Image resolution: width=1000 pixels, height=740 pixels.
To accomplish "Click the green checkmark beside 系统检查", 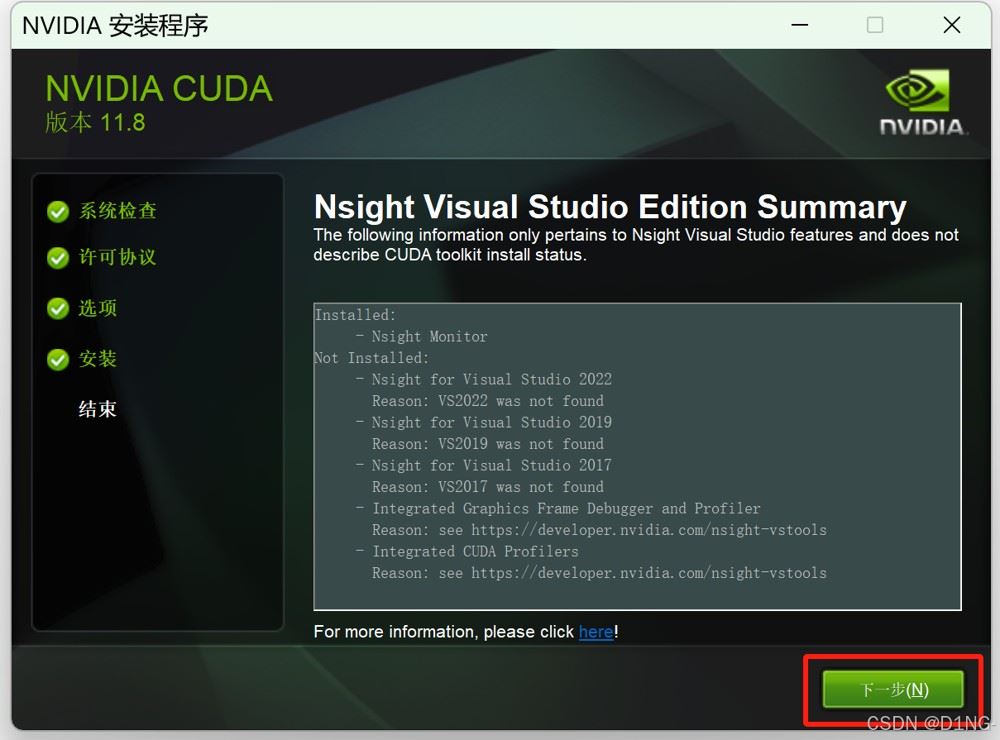I will click(58, 211).
